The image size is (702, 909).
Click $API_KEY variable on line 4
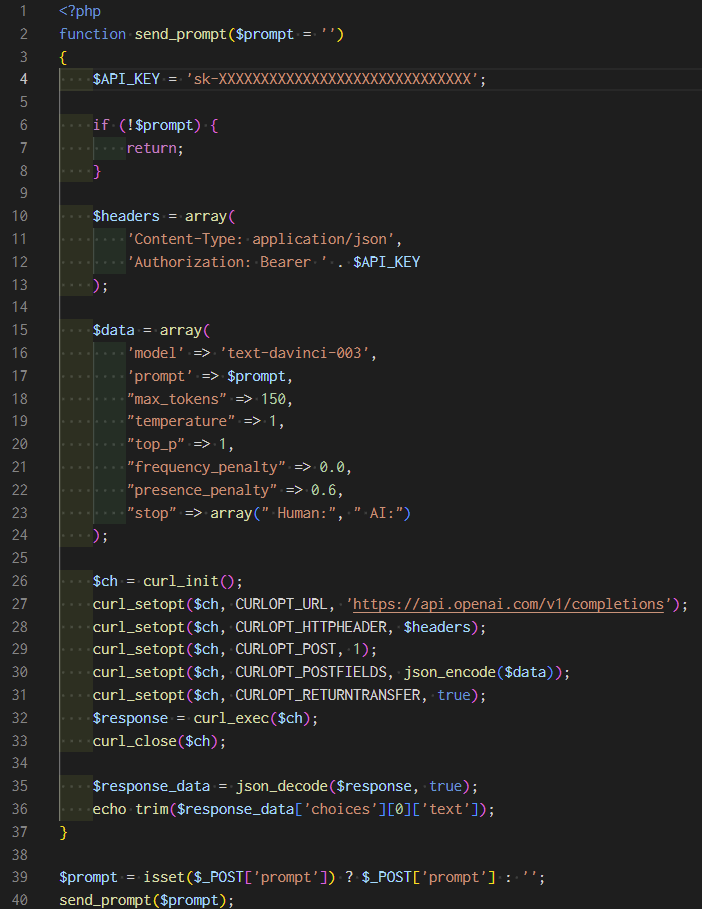[126, 79]
